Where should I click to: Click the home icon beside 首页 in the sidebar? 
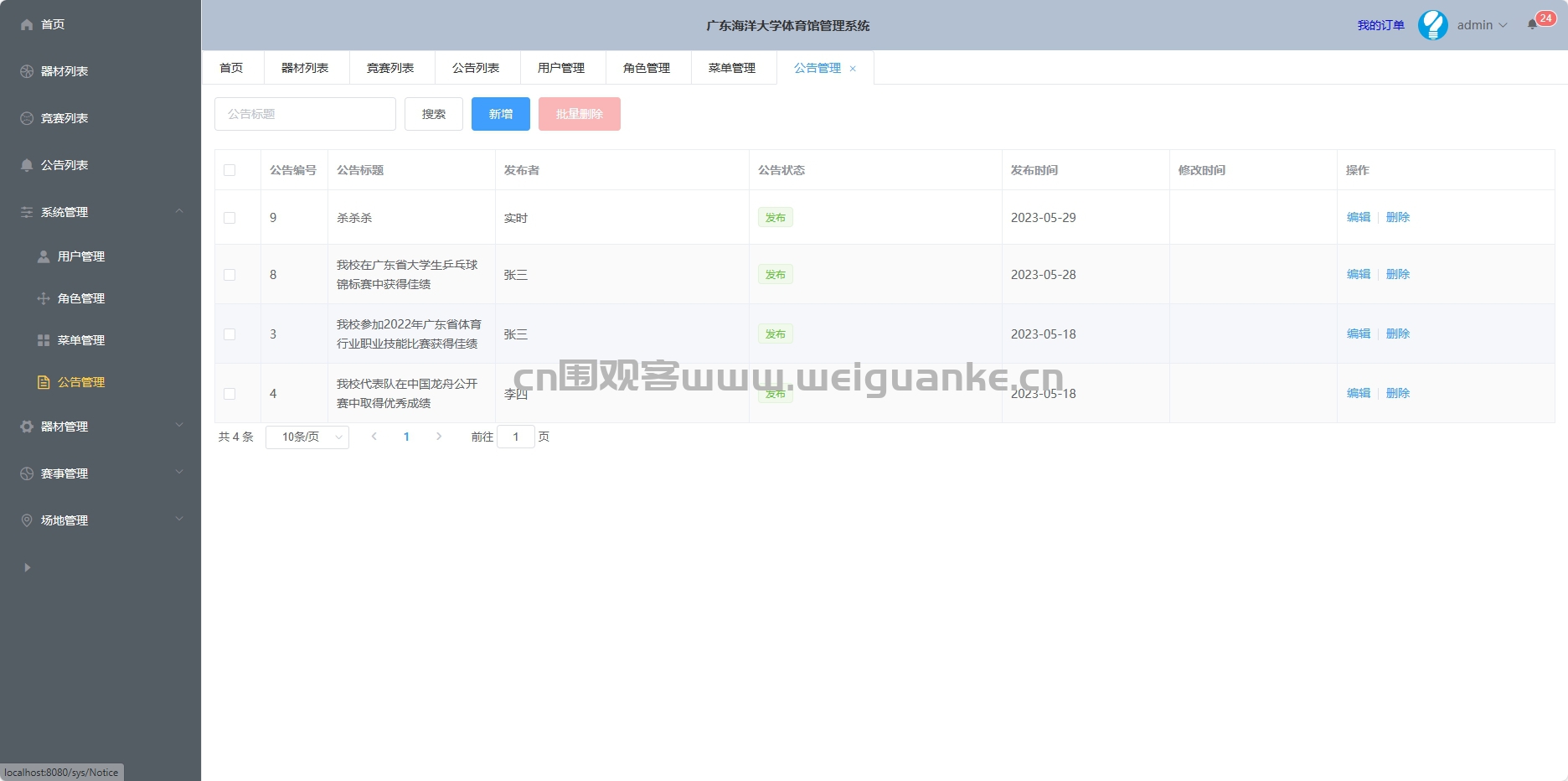tap(27, 24)
